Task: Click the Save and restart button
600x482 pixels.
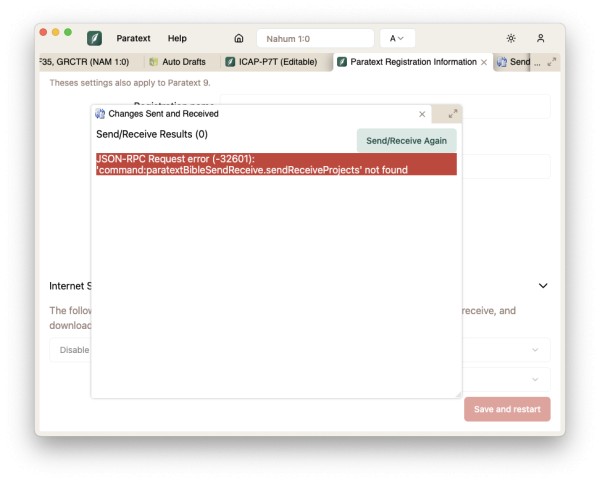Action: coord(507,409)
